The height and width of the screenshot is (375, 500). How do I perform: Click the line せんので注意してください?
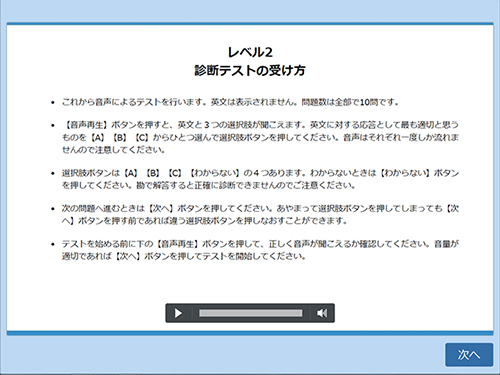click(x=113, y=150)
